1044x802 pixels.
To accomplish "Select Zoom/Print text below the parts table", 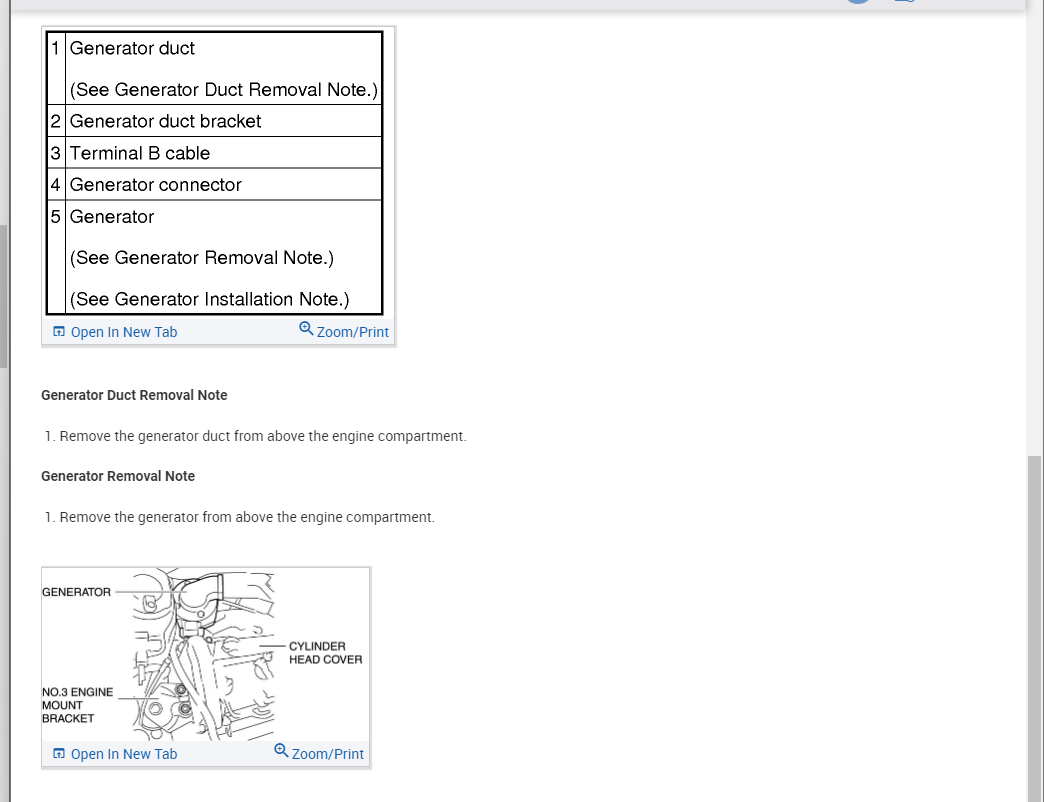I will tap(353, 332).
